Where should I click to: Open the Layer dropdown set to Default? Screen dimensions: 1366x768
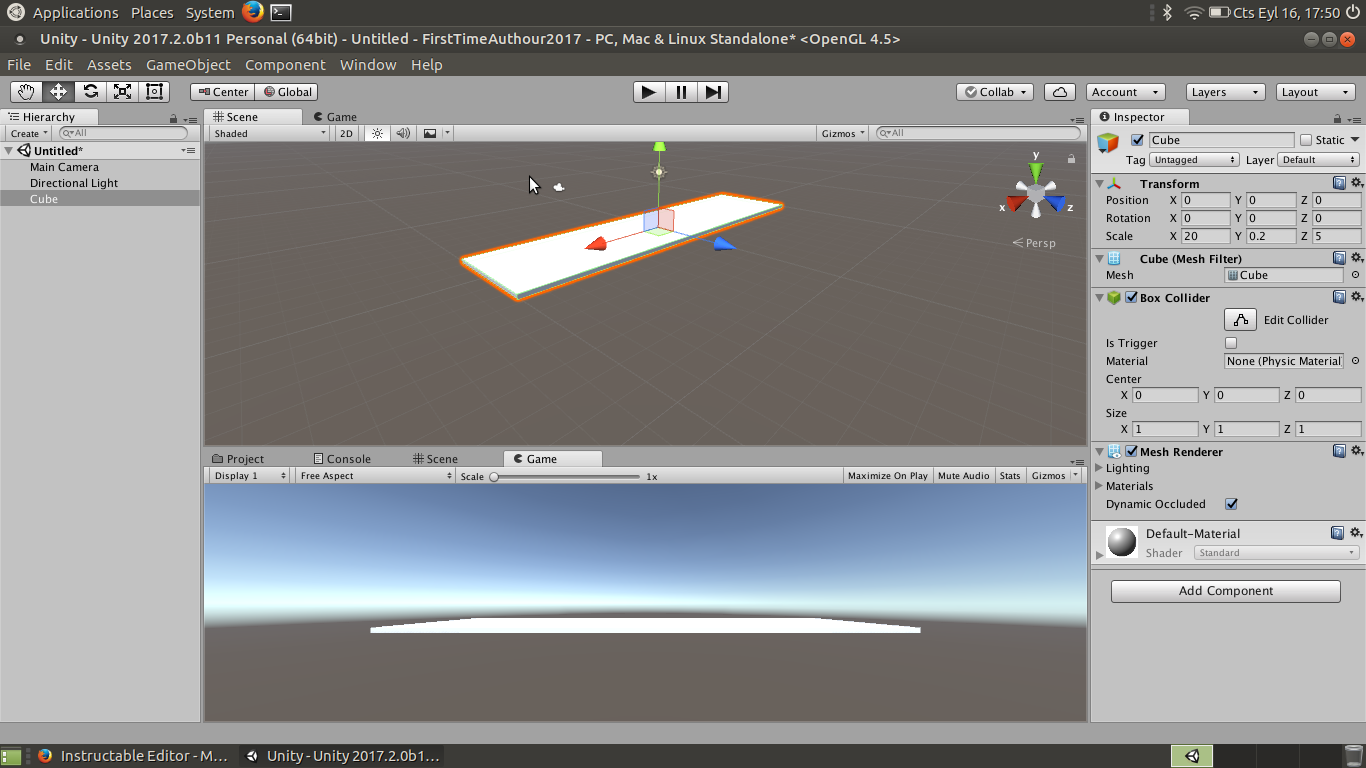coord(1319,160)
